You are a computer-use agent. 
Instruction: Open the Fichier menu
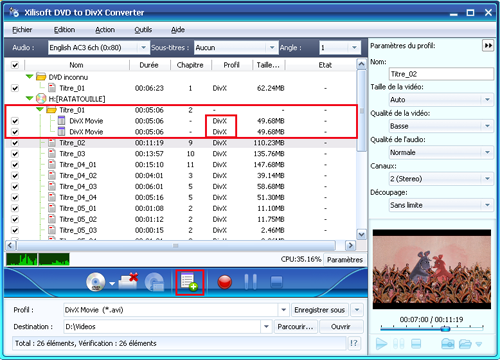(22, 30)
